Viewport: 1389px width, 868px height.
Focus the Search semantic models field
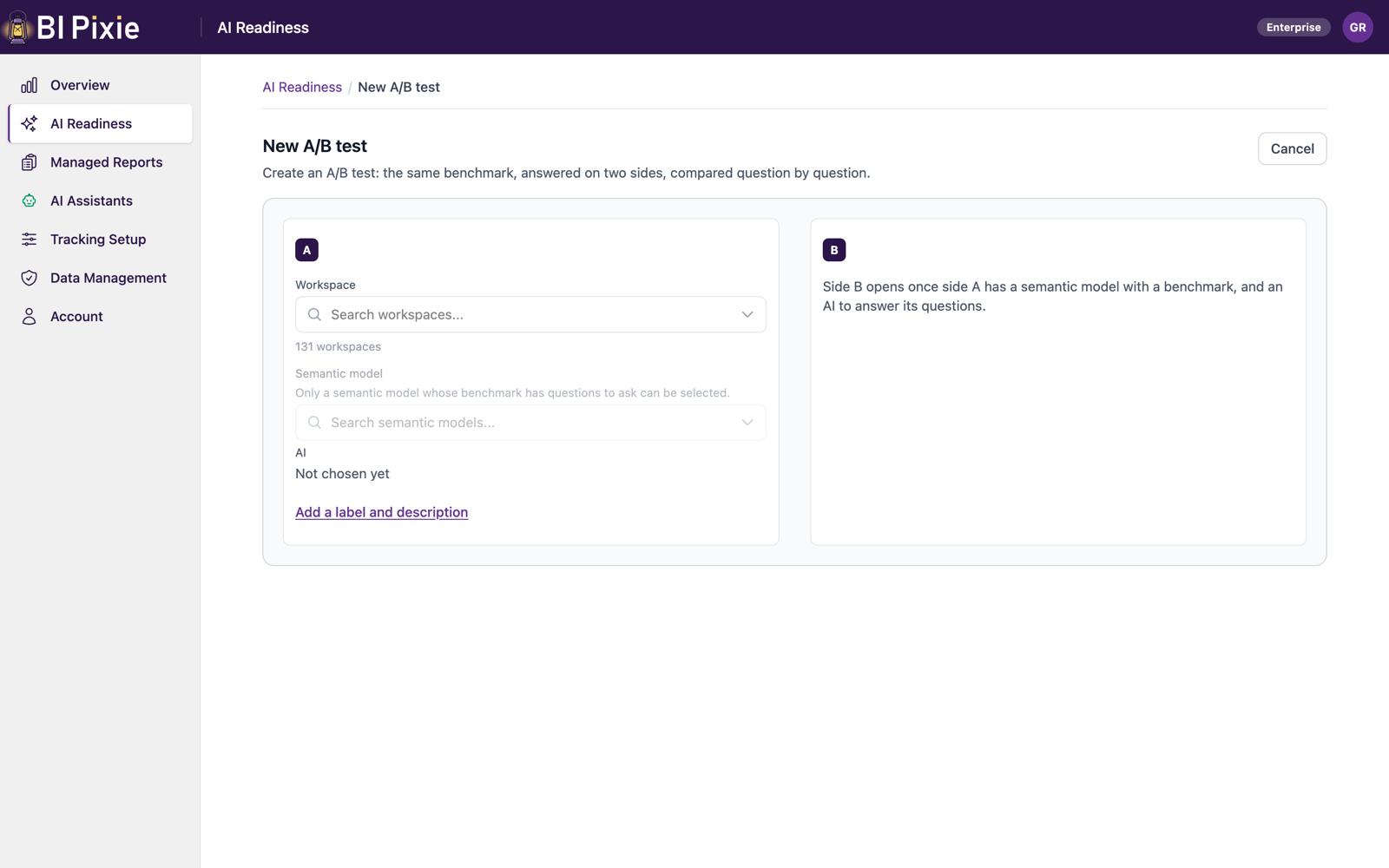click(x=530, y=423)
